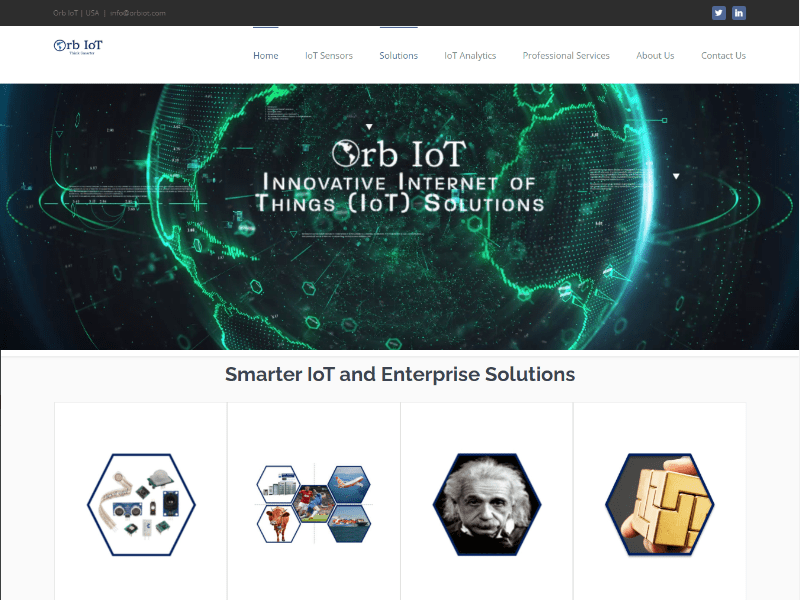800x600 pixels.
Task: Select the solutions honeycomb collage image
Action: point(314,504)
